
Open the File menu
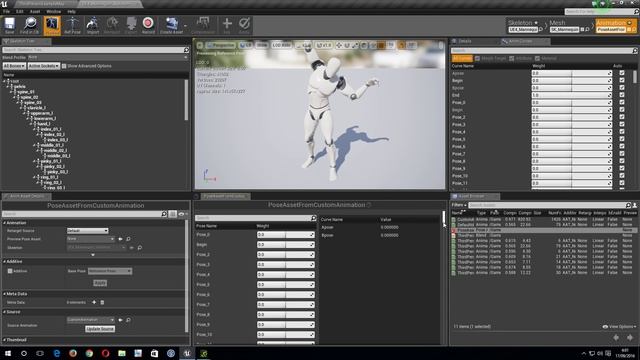coord(7,11)
